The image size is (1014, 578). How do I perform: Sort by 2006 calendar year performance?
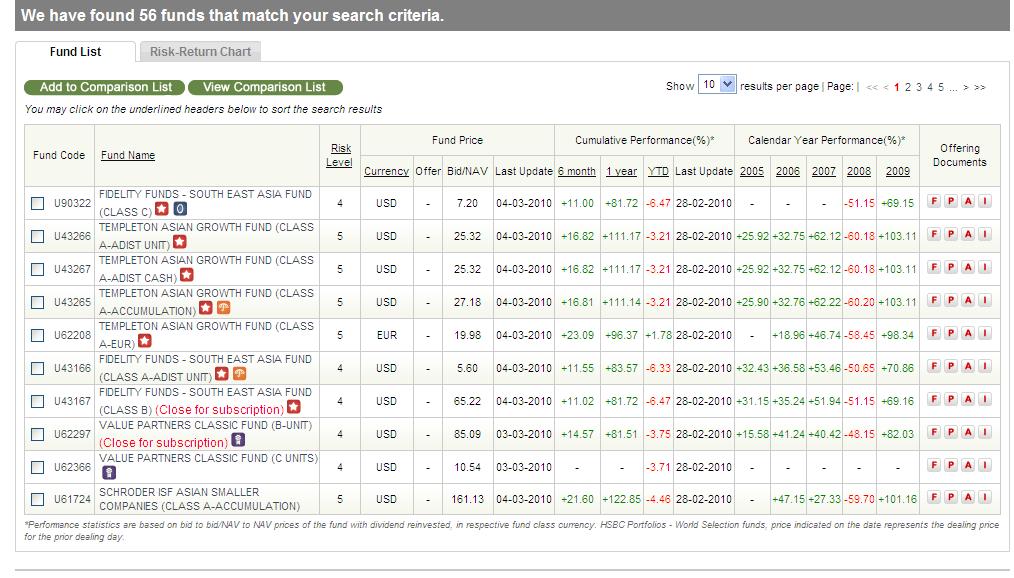pos(788,171)
